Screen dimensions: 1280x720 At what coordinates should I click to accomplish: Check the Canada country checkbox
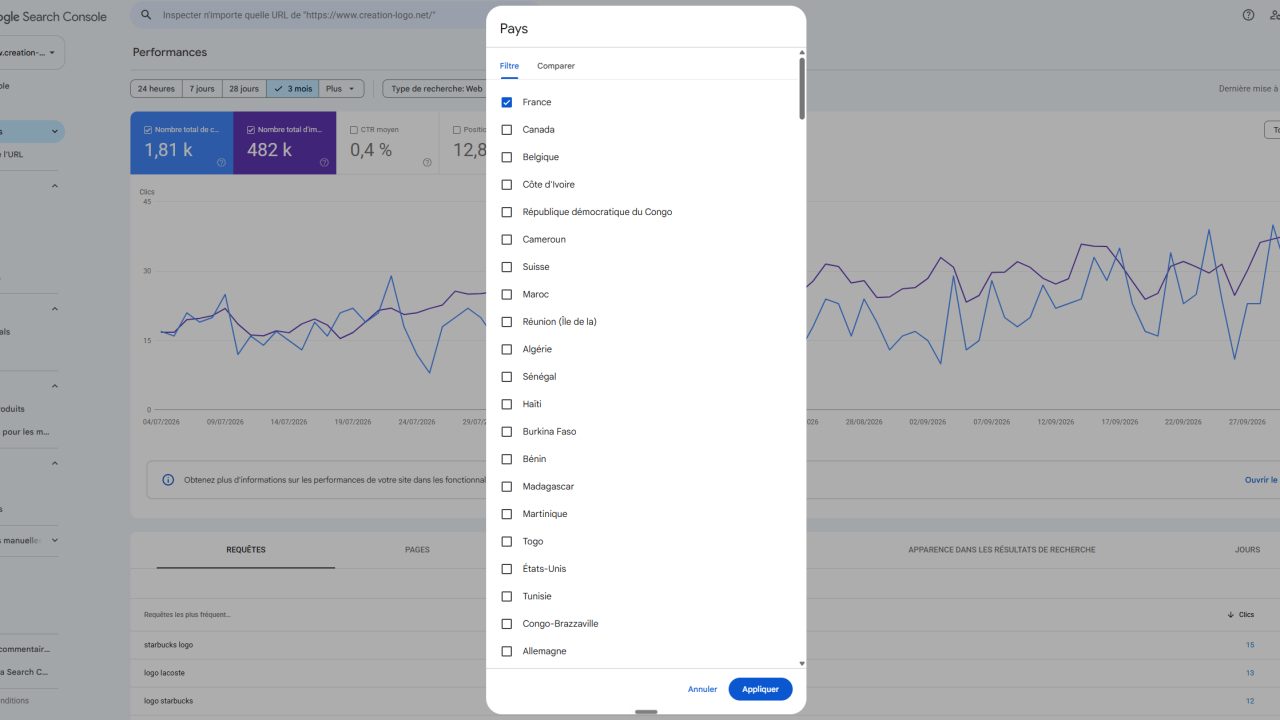[x=507, y=130]
